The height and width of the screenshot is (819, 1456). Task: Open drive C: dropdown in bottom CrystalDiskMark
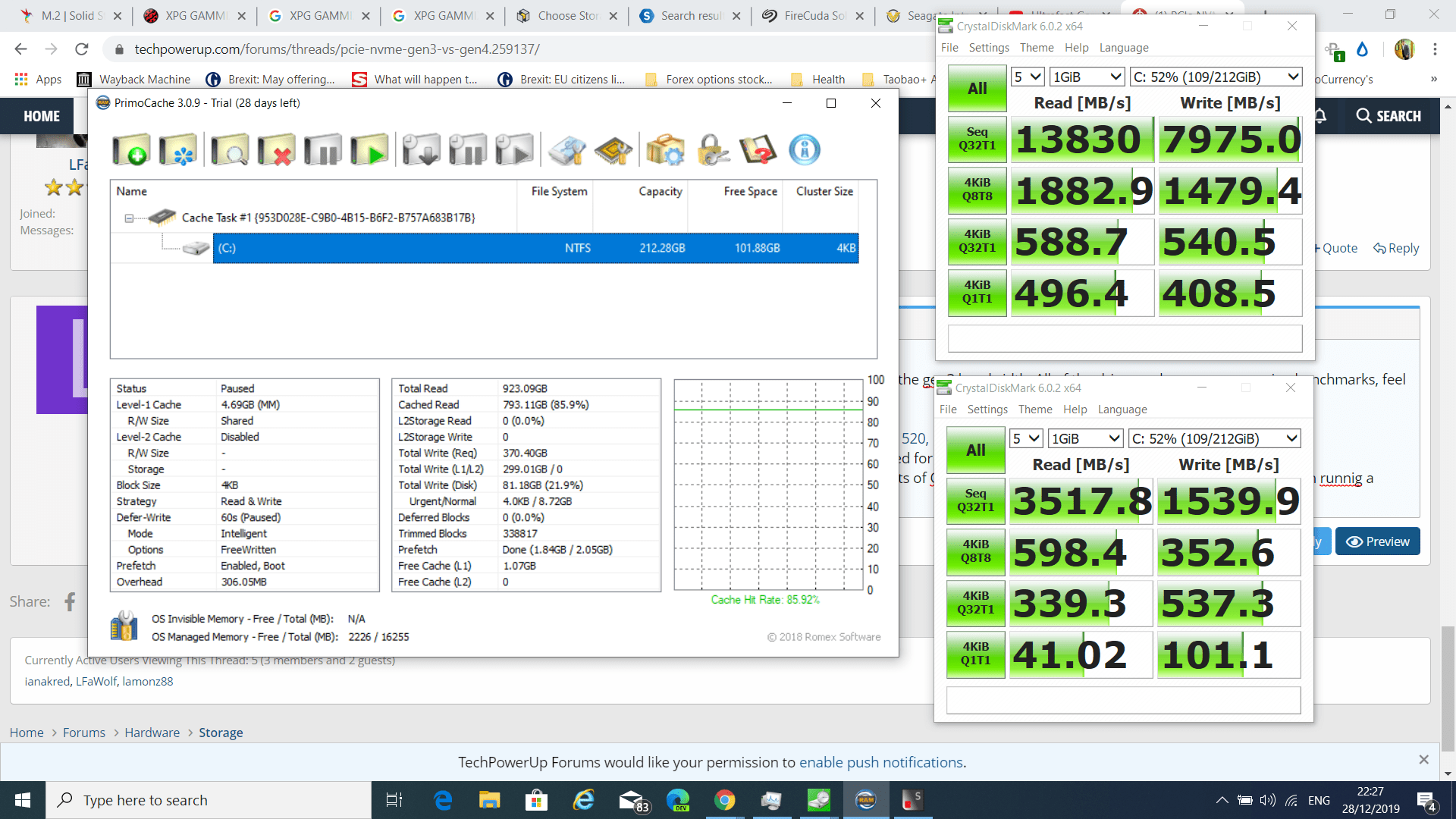pos(1214,438)
